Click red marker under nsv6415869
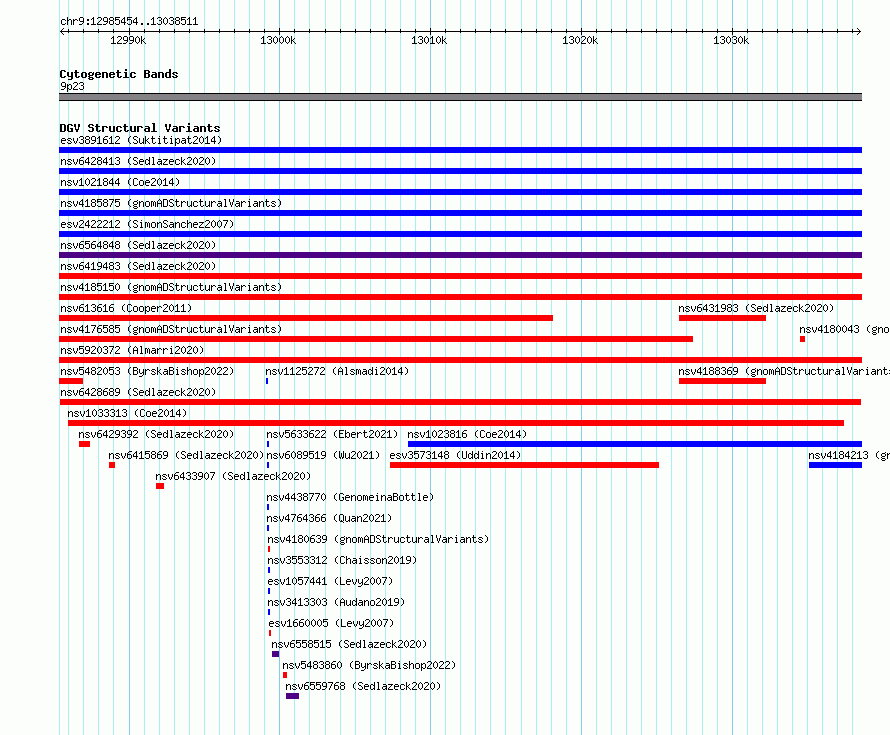The height and width of the screenshot is (735, 890). point(112,465)
